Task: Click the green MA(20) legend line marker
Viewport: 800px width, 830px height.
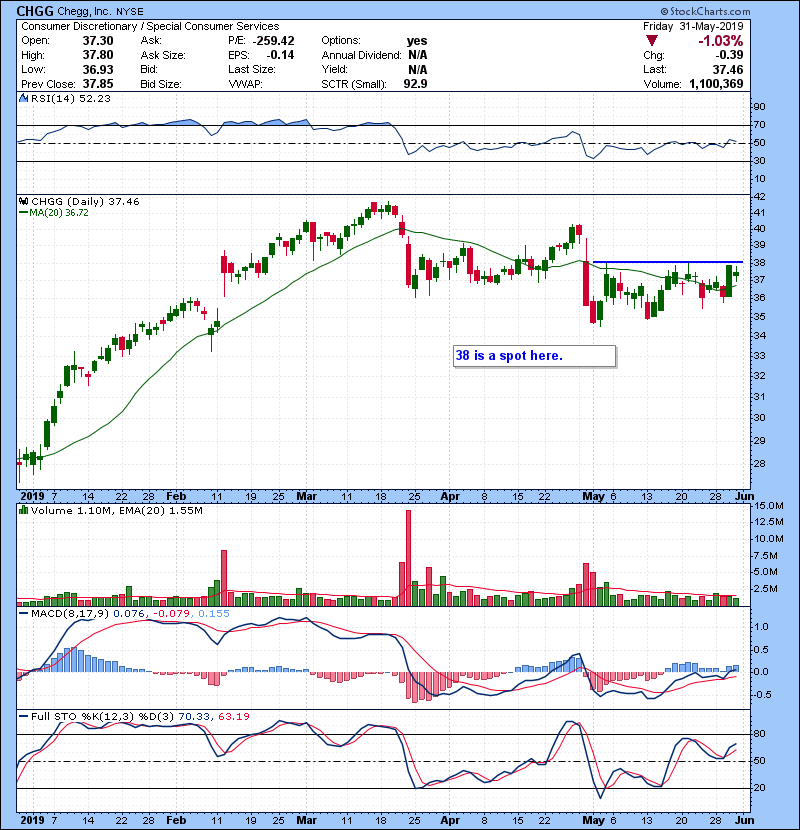Action: click(x=23, y=213)
